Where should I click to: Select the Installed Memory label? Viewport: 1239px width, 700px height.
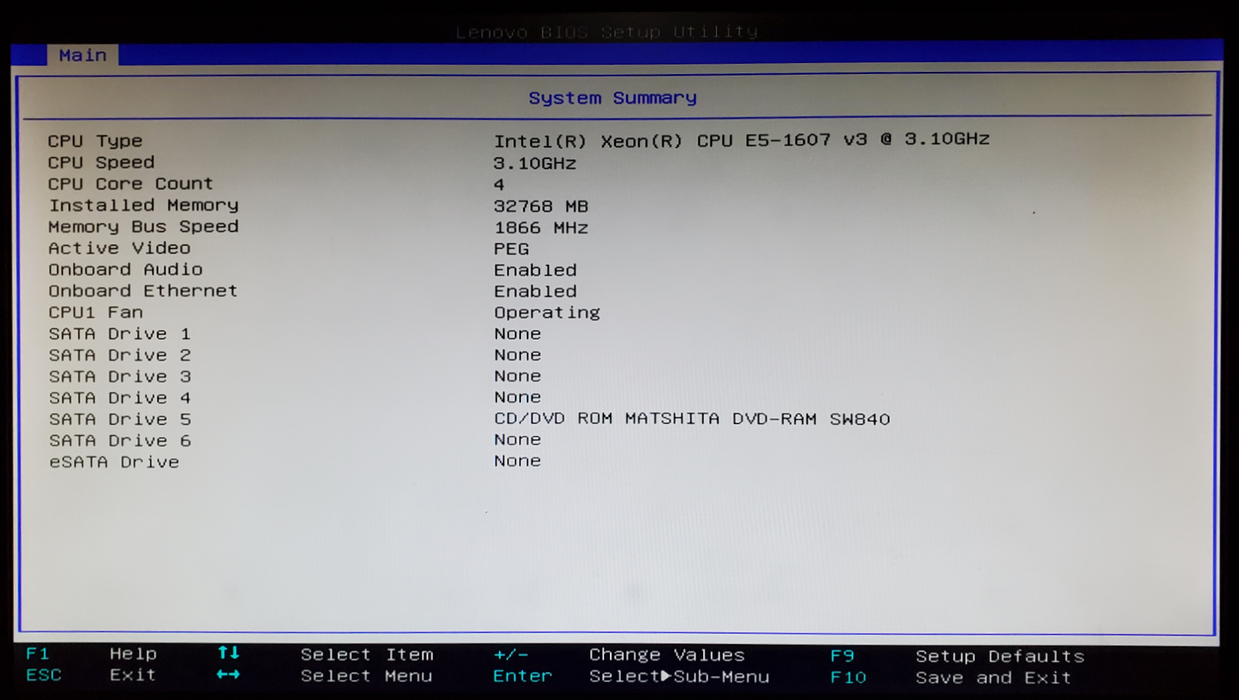[x=143, y=205]
